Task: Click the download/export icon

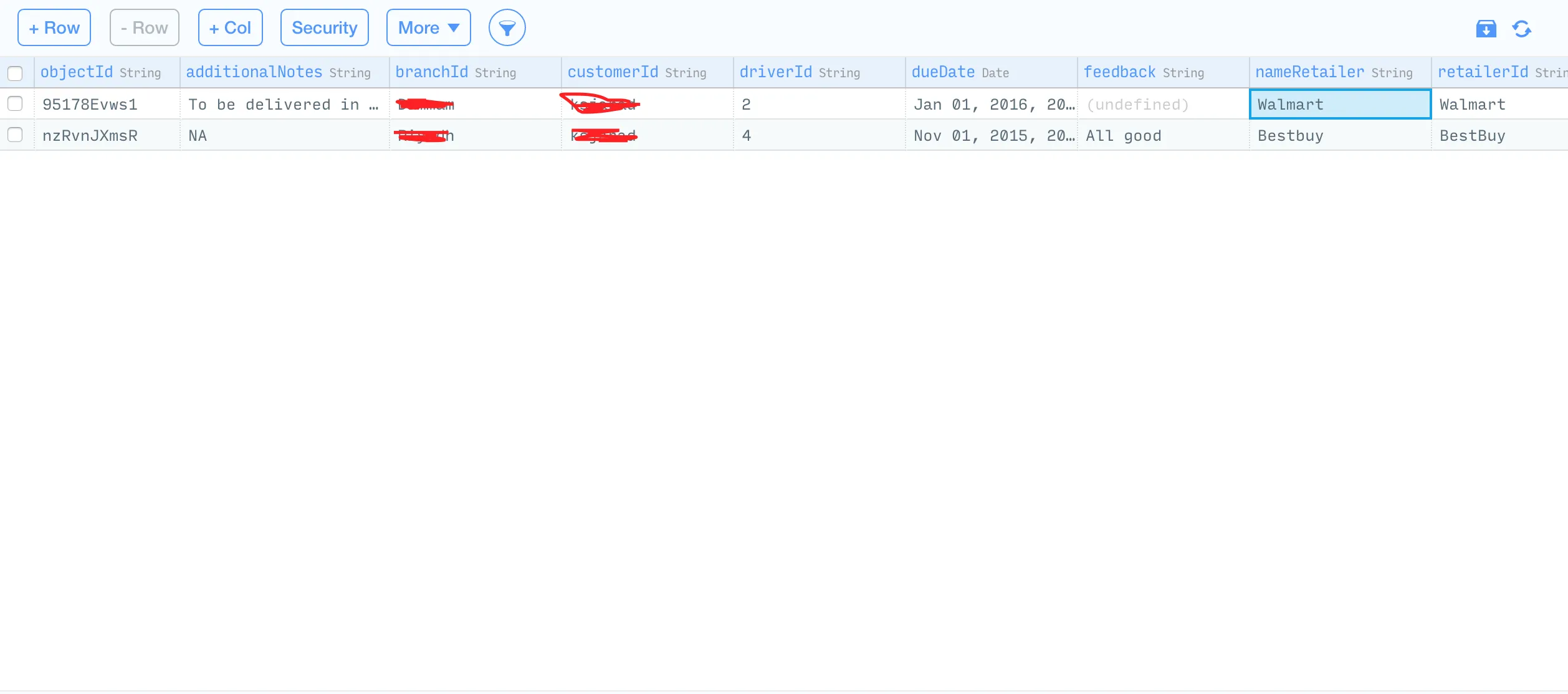Action: click(1486, 29)
